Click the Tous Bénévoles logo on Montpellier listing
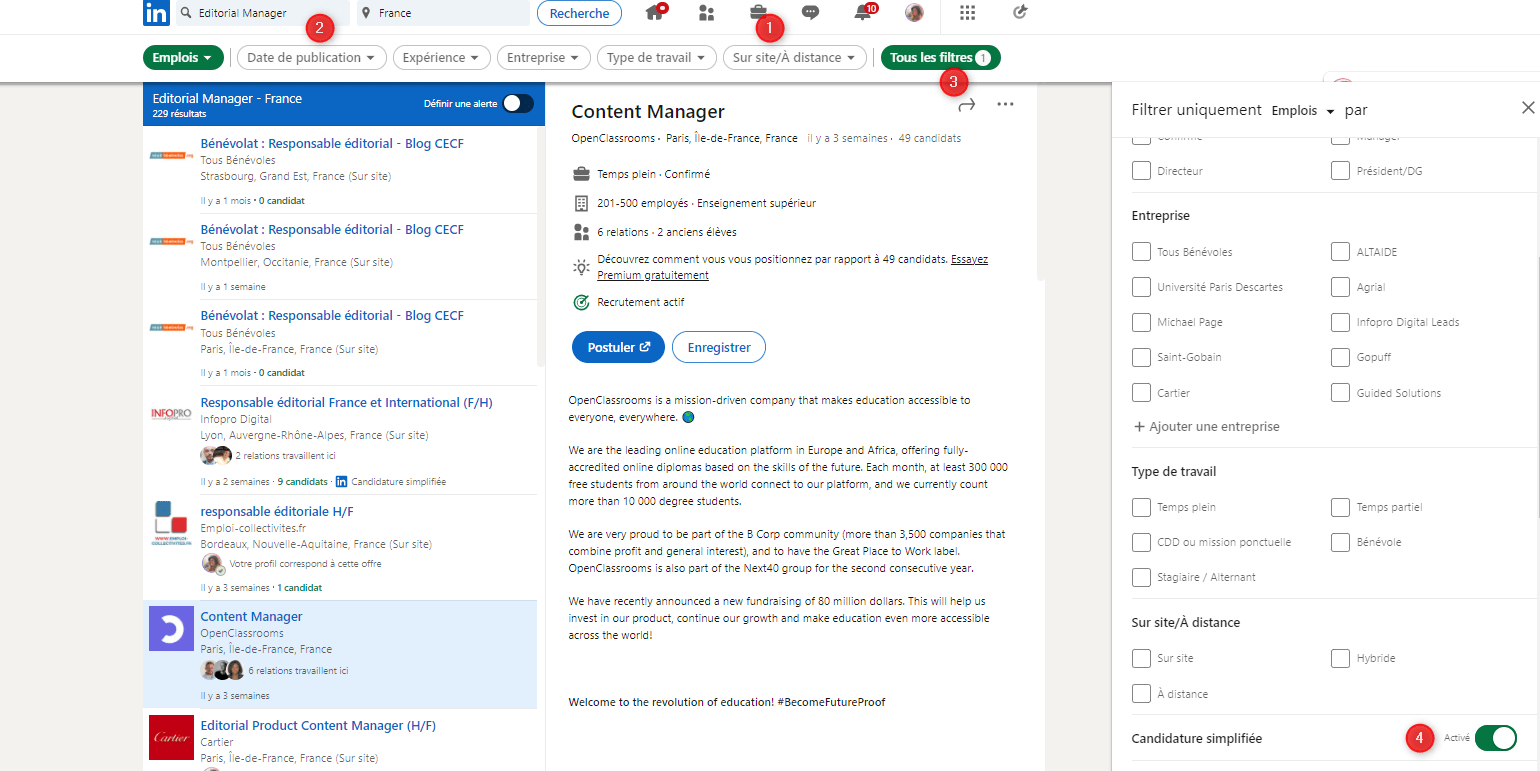The image size is (1540, 771). coord(170,241)
